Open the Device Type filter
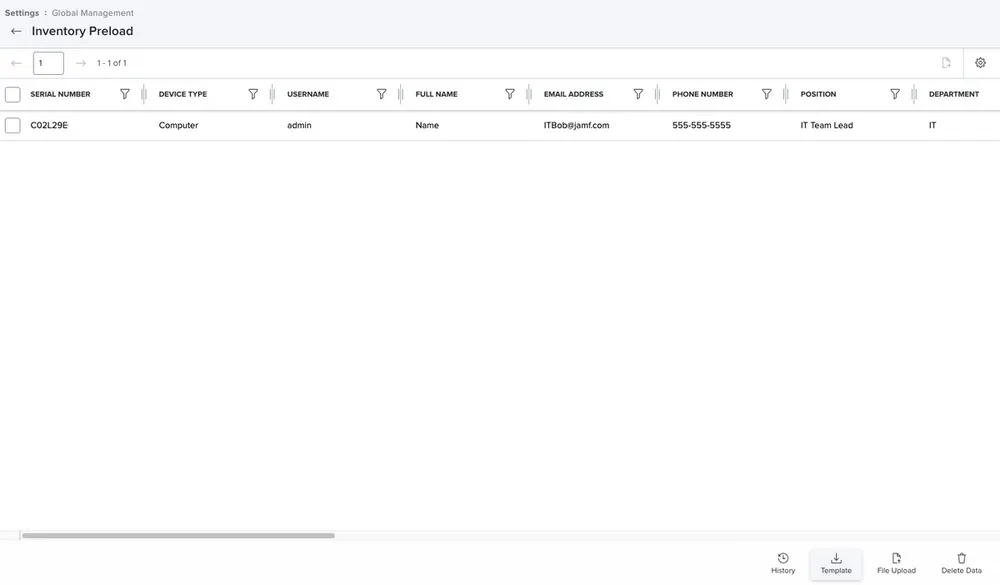The image size is (1000, 585). click(x=253, y=93)
